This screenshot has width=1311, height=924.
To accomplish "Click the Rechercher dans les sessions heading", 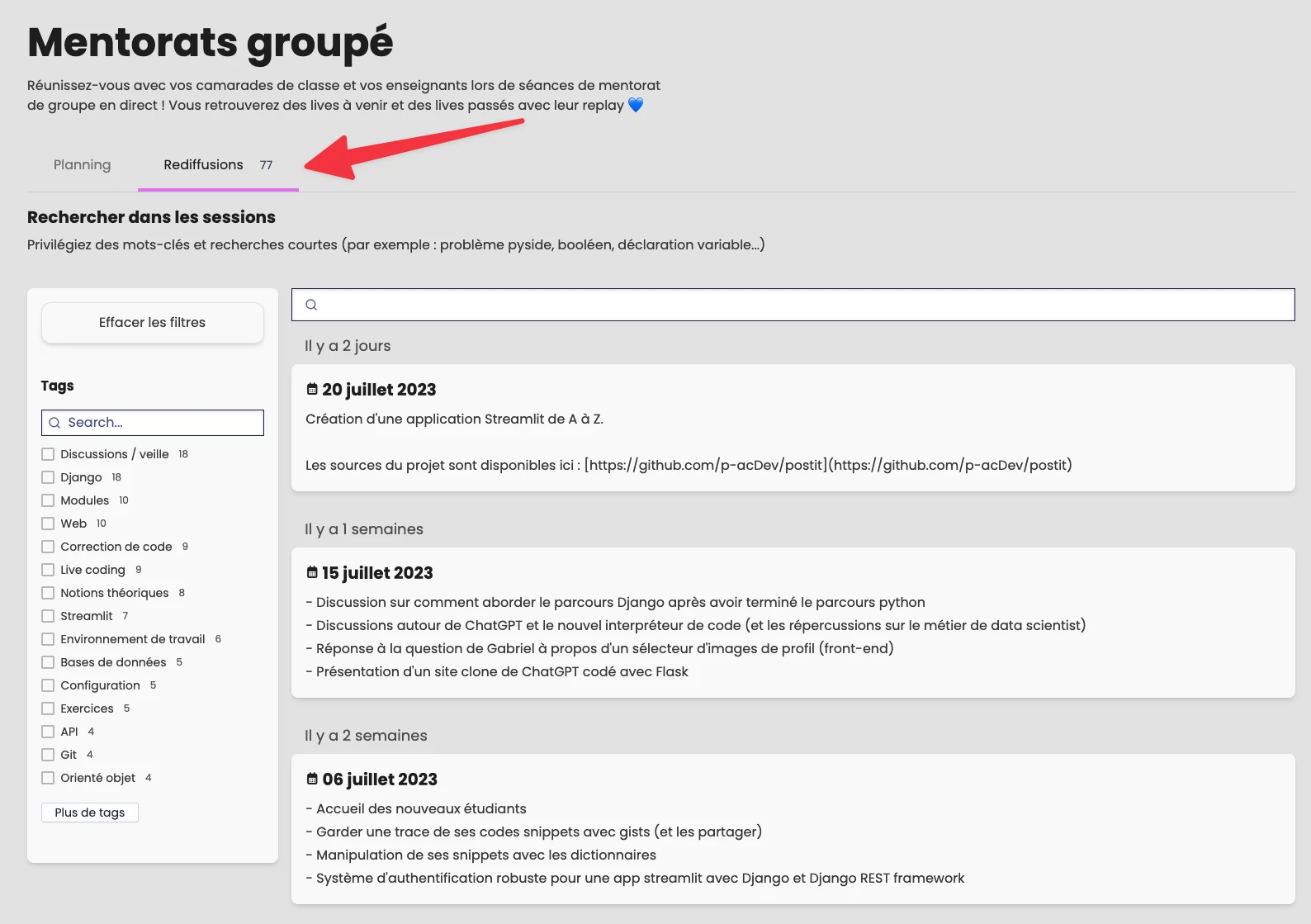I will [x=151, y=217].
